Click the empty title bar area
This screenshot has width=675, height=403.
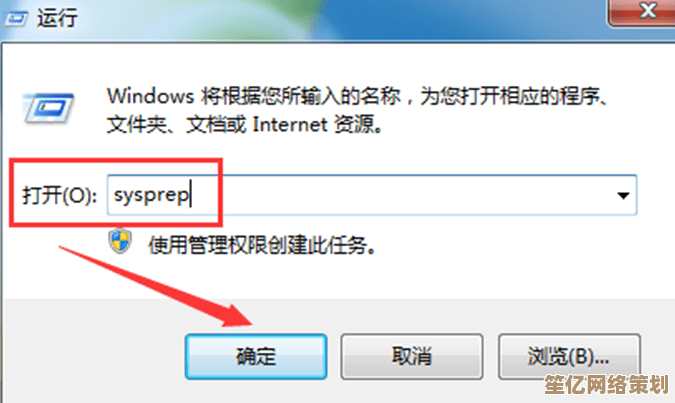coord(344,19)
